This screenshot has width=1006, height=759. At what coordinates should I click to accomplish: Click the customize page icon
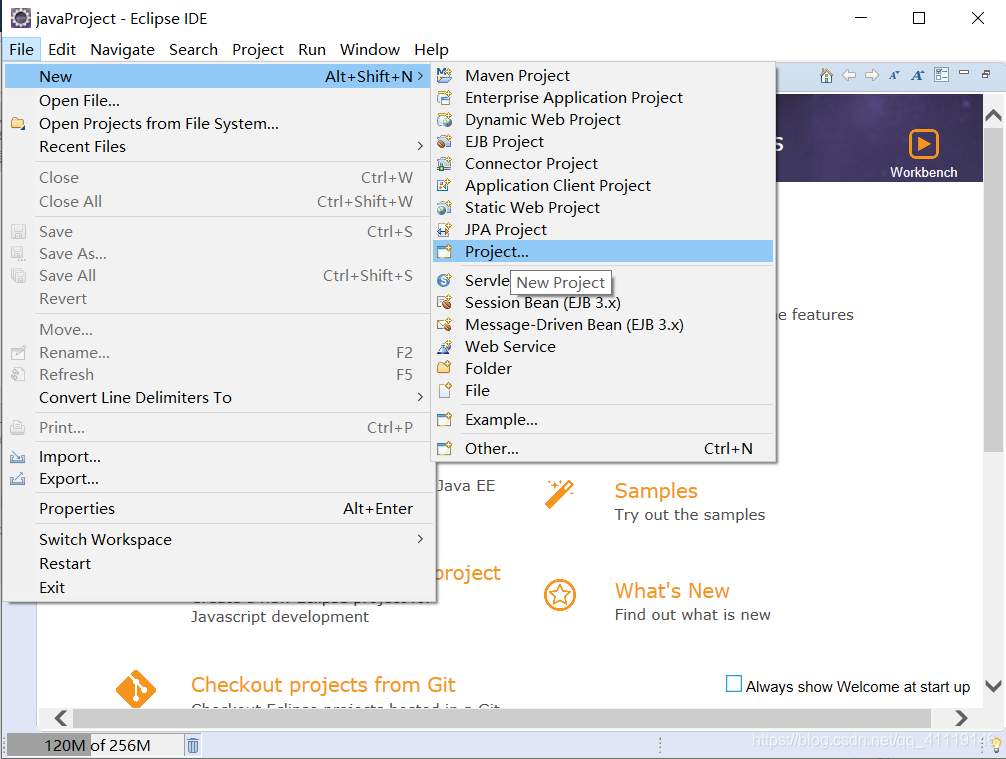(x=941, y=75)
